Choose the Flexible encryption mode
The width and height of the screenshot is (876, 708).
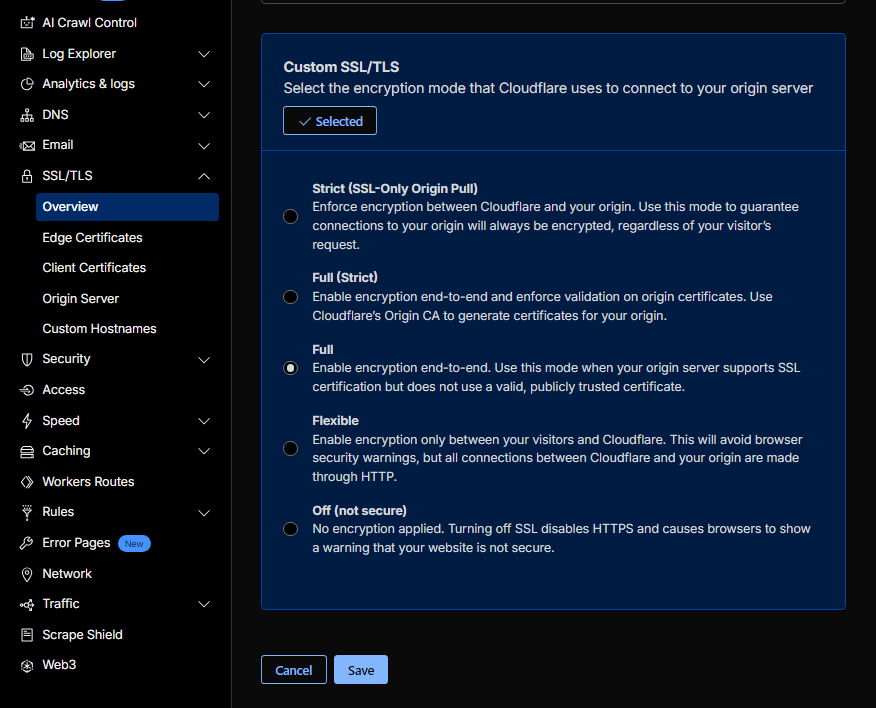[290, 448]
